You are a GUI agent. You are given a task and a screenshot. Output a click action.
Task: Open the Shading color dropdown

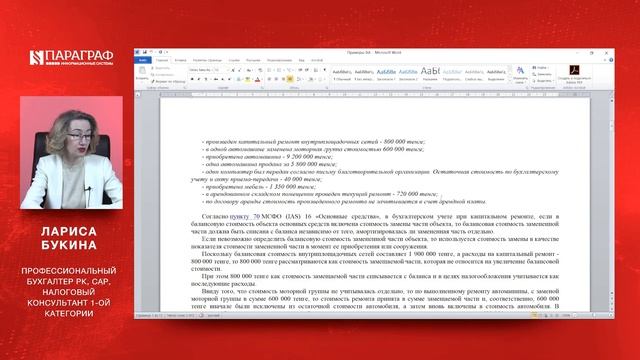311,79
